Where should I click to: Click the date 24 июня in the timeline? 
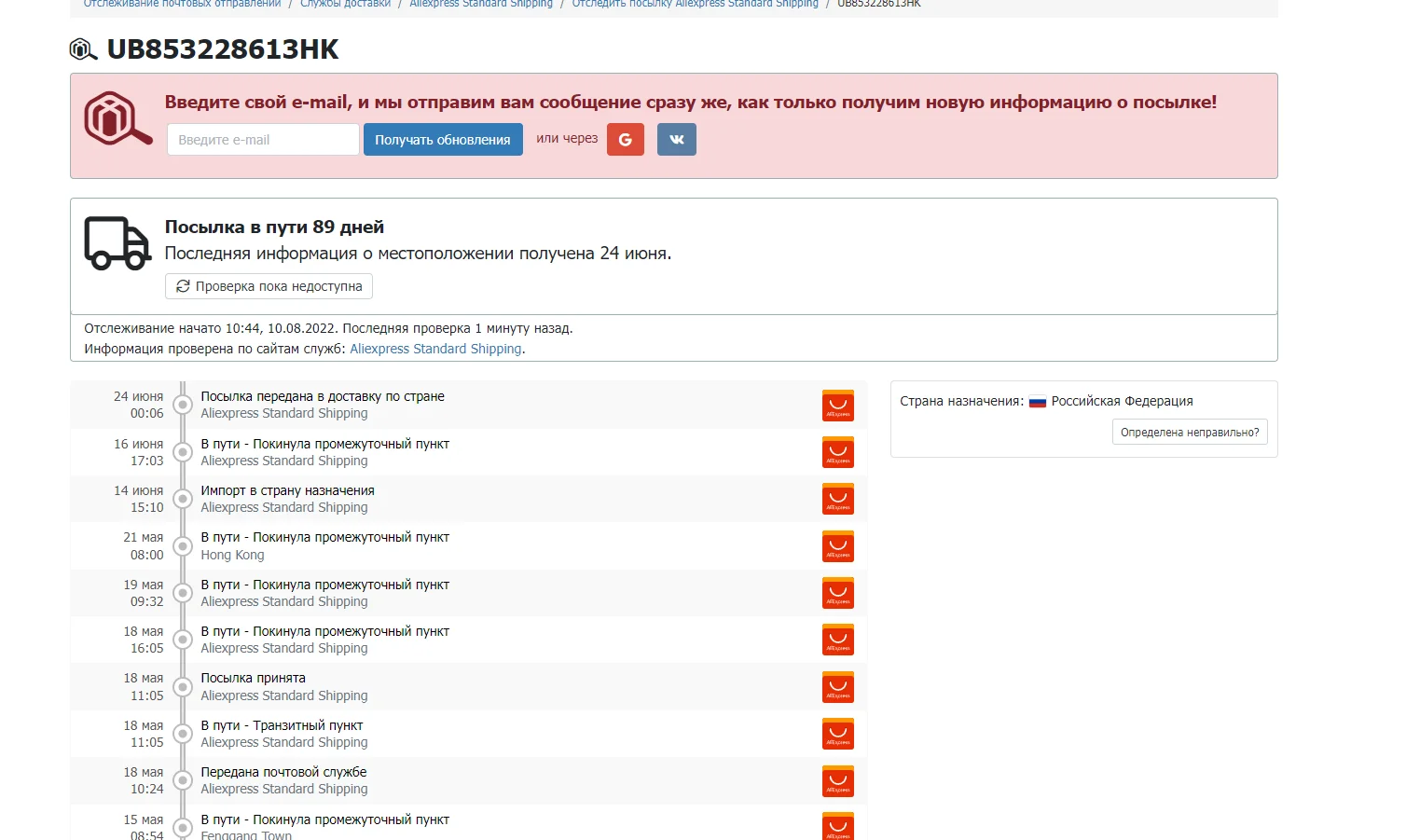(x=138, y=396)
